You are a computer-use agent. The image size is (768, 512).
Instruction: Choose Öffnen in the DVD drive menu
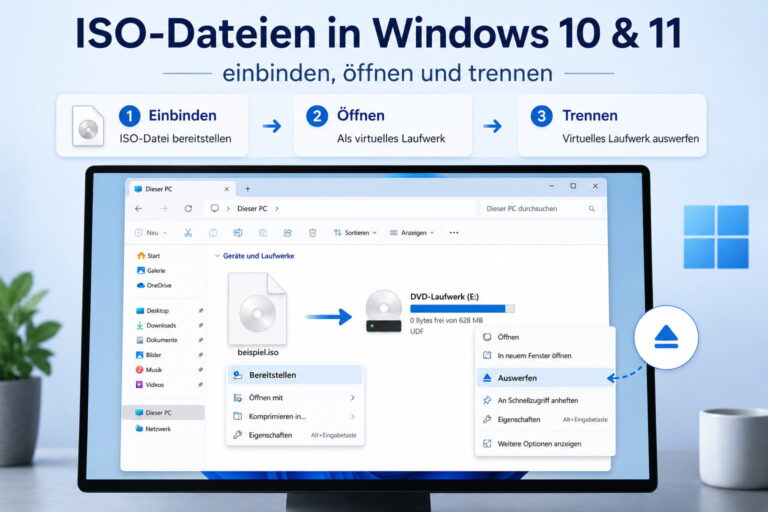(x=545, y=337)
